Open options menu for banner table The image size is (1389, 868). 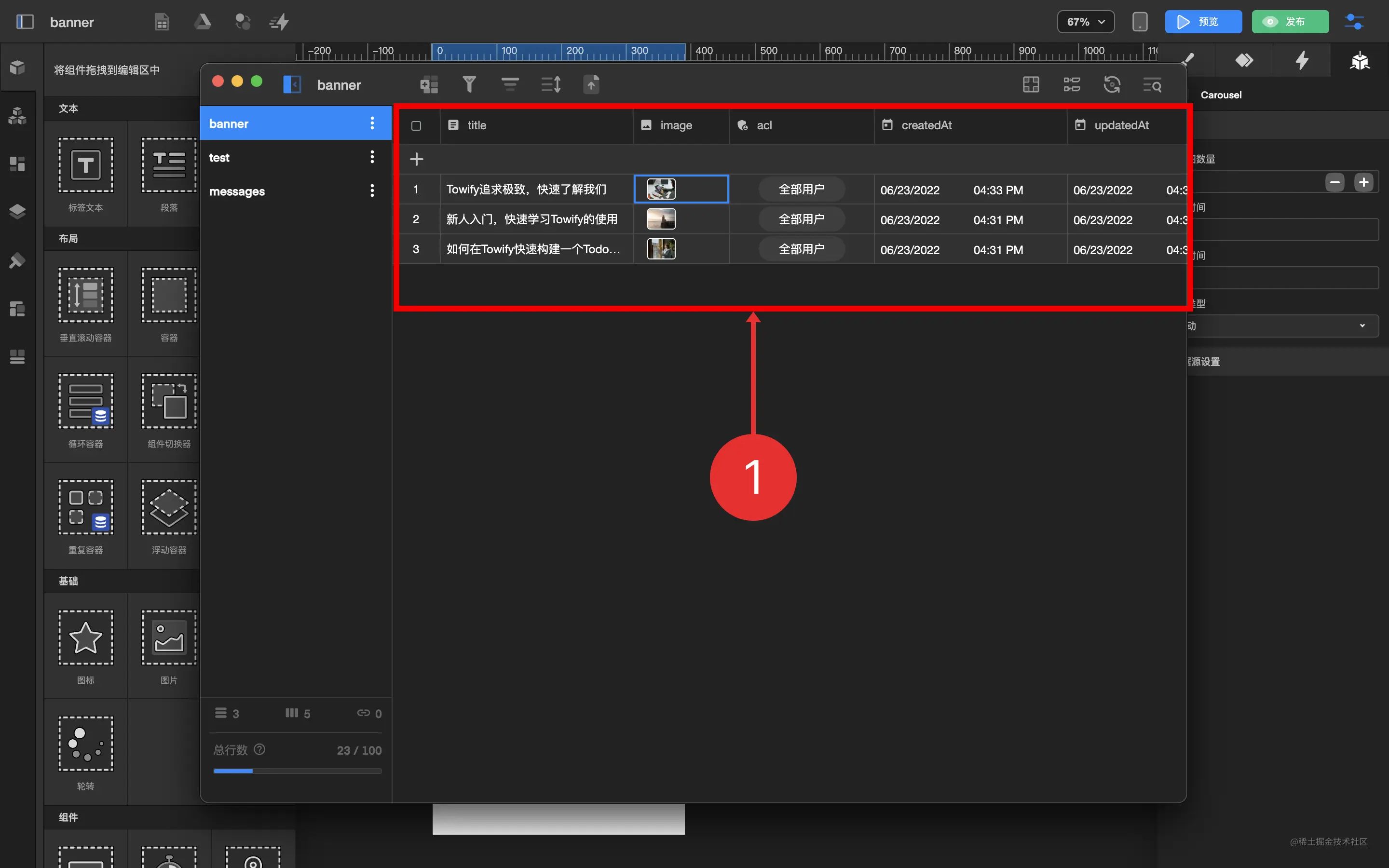pyautogui.click(x=372, y=123)
